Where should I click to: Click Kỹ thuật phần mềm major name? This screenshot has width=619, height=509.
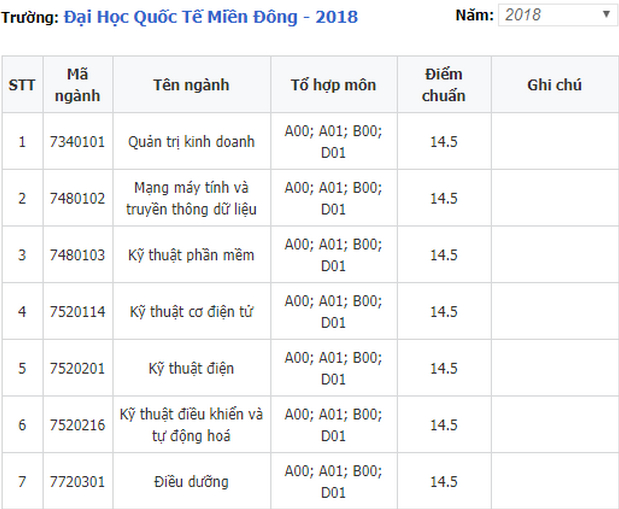(x=191, y=255)
